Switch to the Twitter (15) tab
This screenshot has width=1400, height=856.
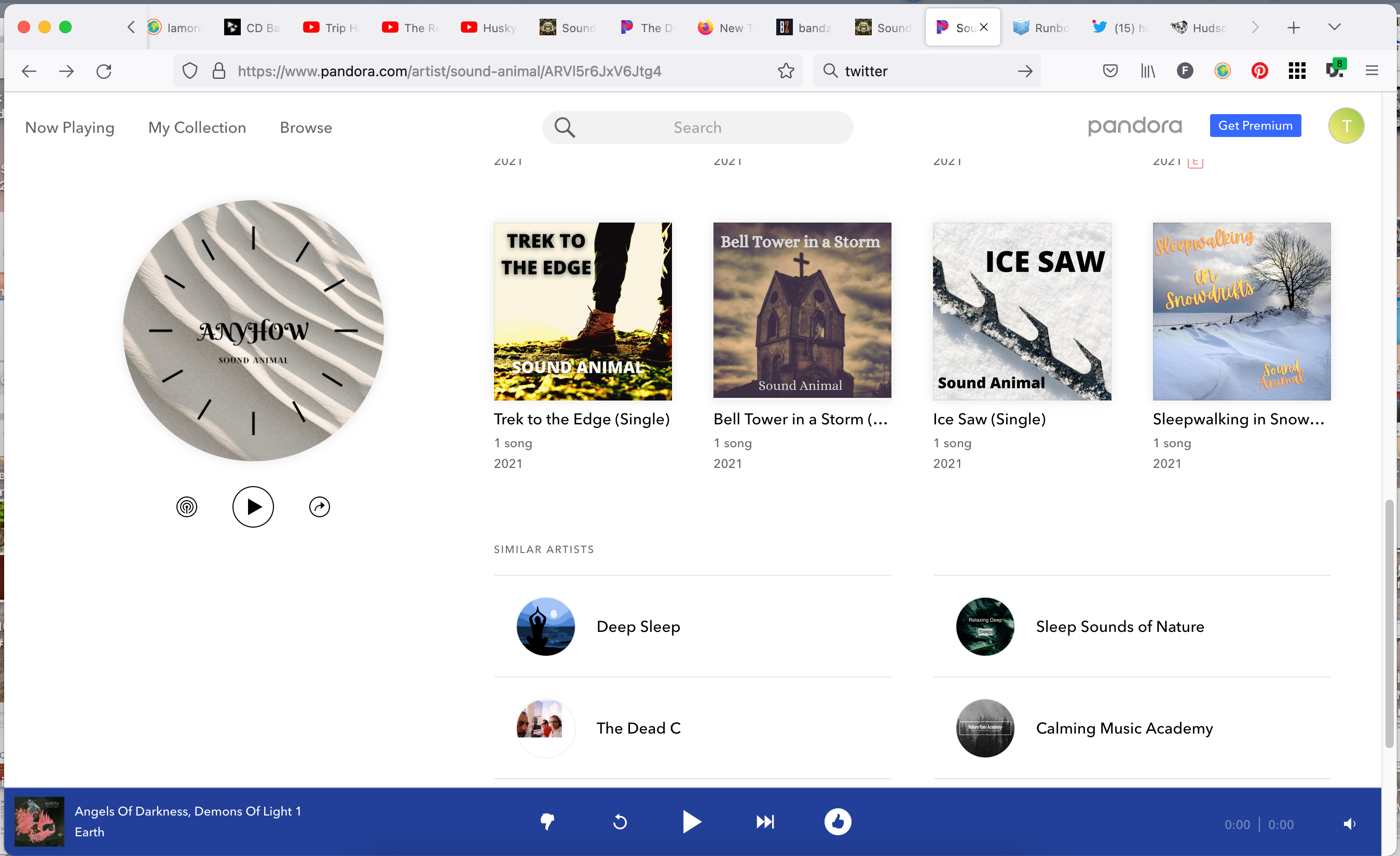click(1120, 27)
